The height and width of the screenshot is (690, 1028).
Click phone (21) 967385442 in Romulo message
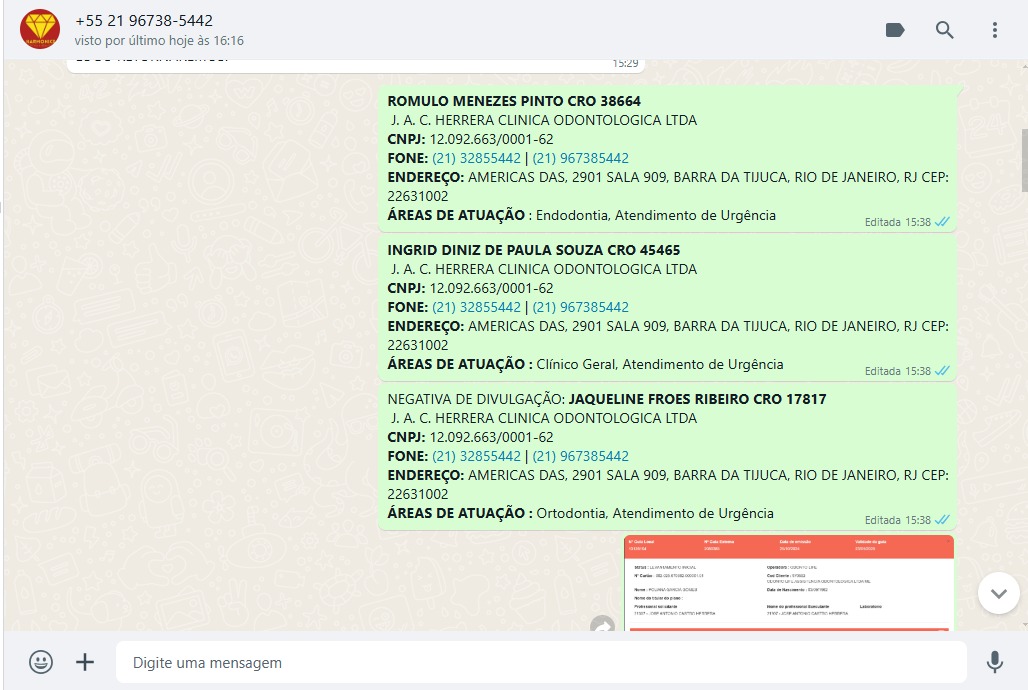[580, 158]
